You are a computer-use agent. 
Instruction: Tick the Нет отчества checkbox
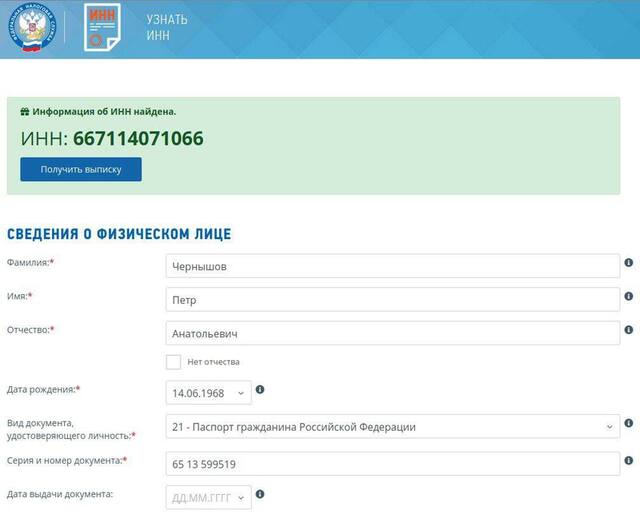pyautogui.click(x=174, y=362)
